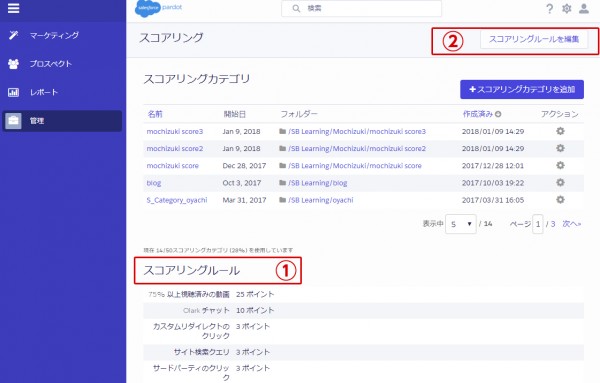Image resolution: width=600 pixels, height=383 pixels.
Task: Click the レポート chart icon
Action: (13, 92)
